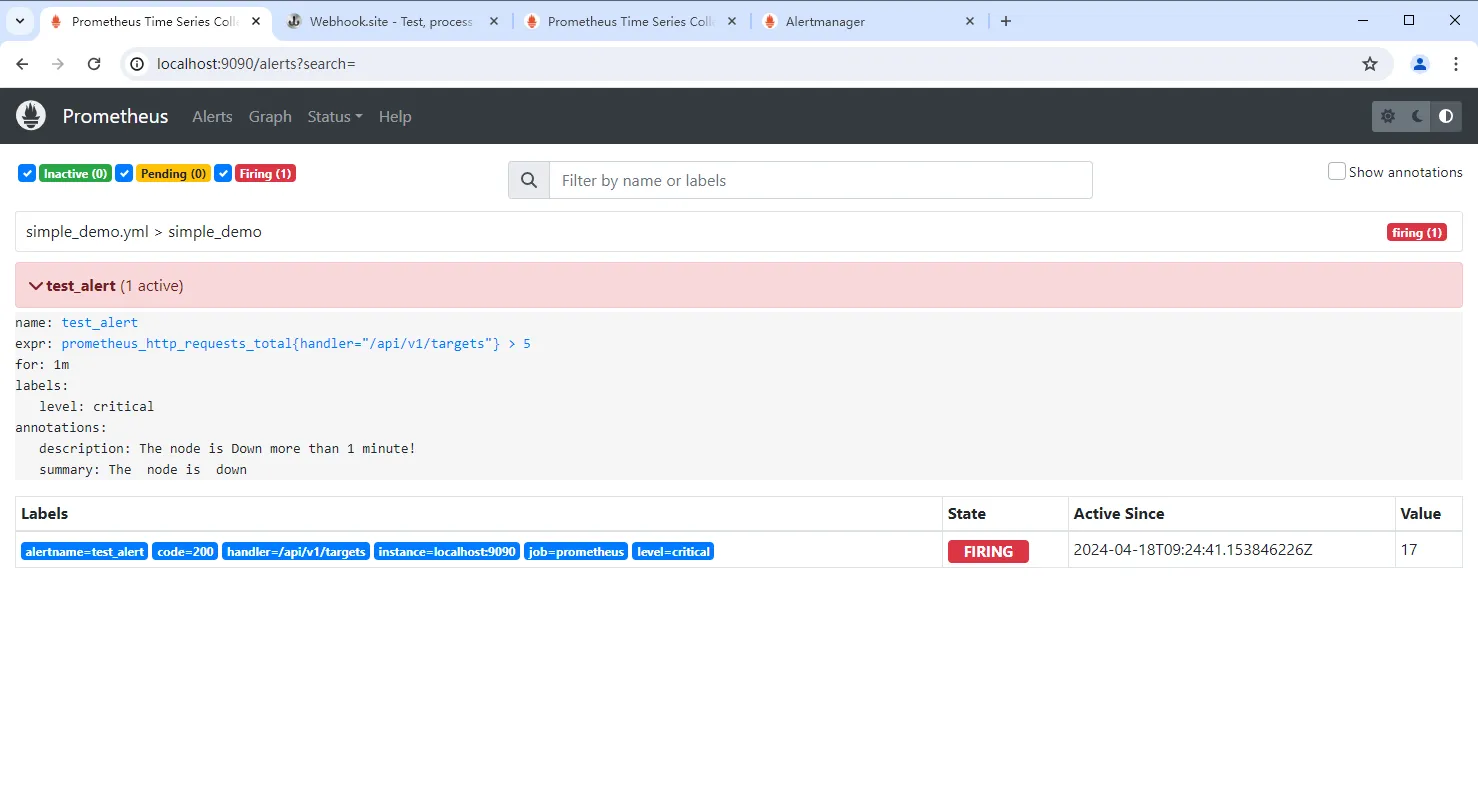Viewport: 1478px width, 806px height.
Task: Click the alertname=test_alert label badge
Action: coord(85,551)
